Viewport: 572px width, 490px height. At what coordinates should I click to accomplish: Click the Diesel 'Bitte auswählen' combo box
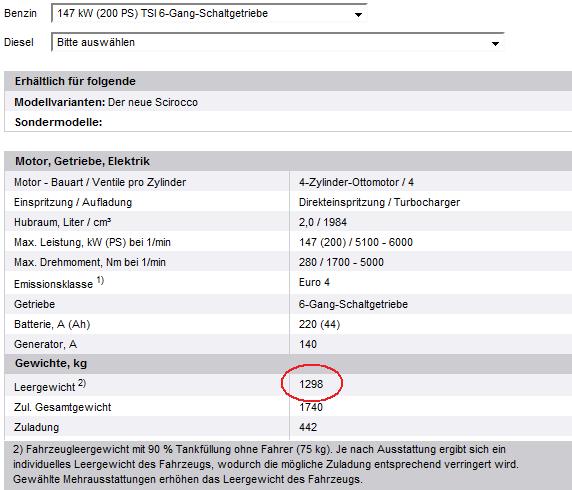(x=278, y=42)
